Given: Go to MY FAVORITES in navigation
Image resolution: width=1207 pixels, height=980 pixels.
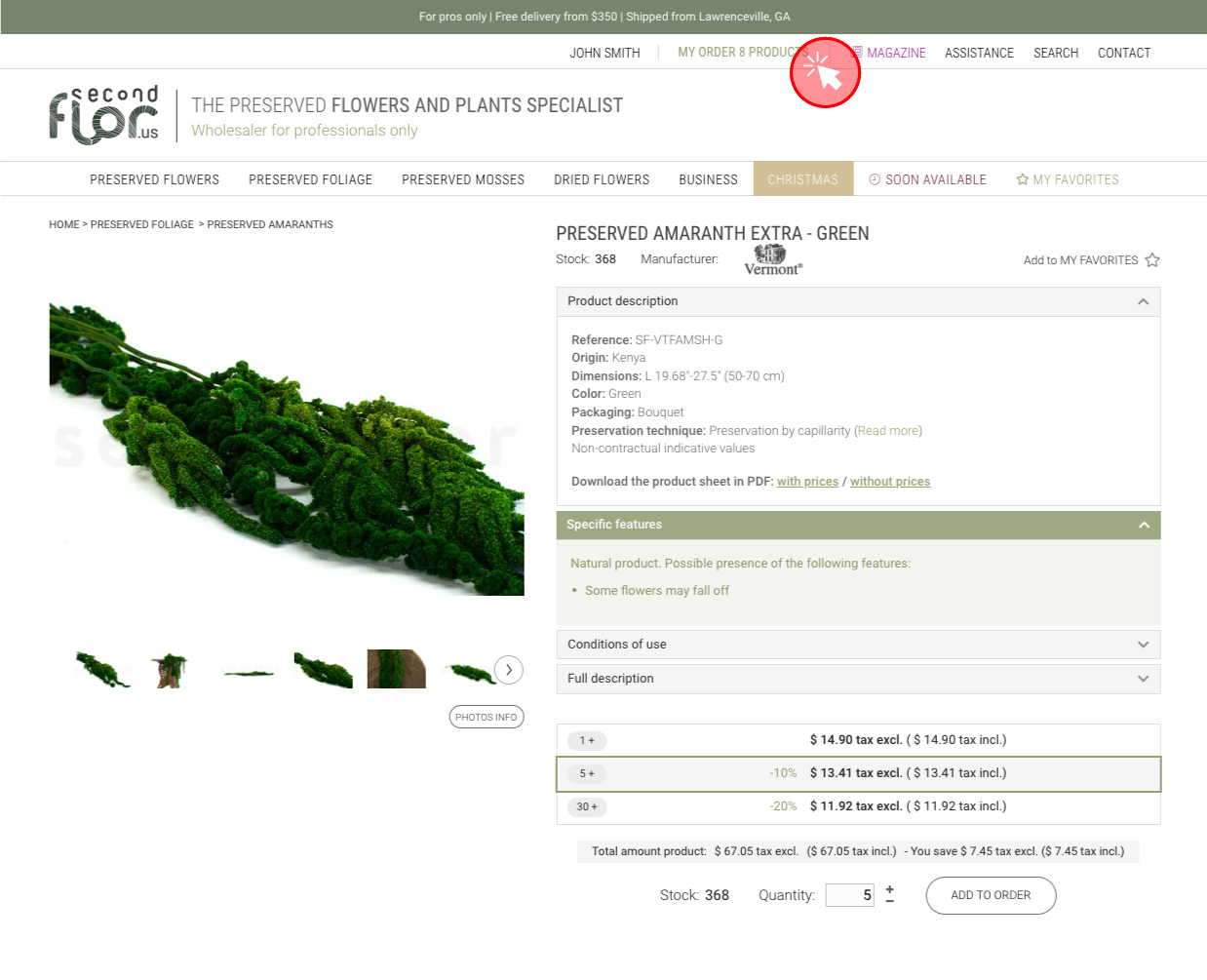Looking at the screenshot, I should [1068, 179].
